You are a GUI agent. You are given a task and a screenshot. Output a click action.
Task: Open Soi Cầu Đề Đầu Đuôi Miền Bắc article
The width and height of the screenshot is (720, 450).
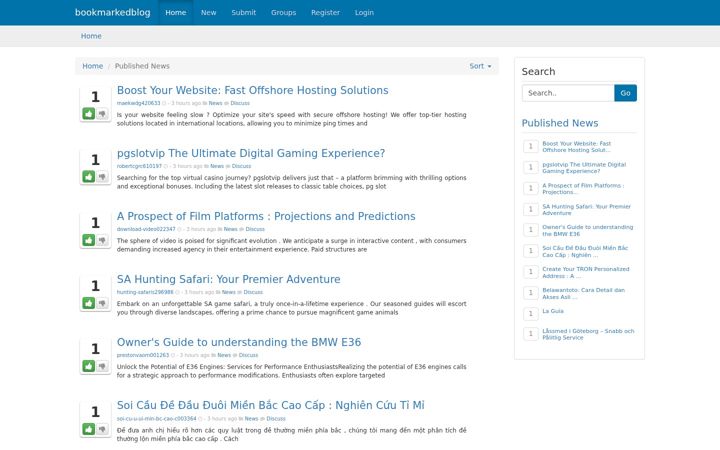(270, 405)
